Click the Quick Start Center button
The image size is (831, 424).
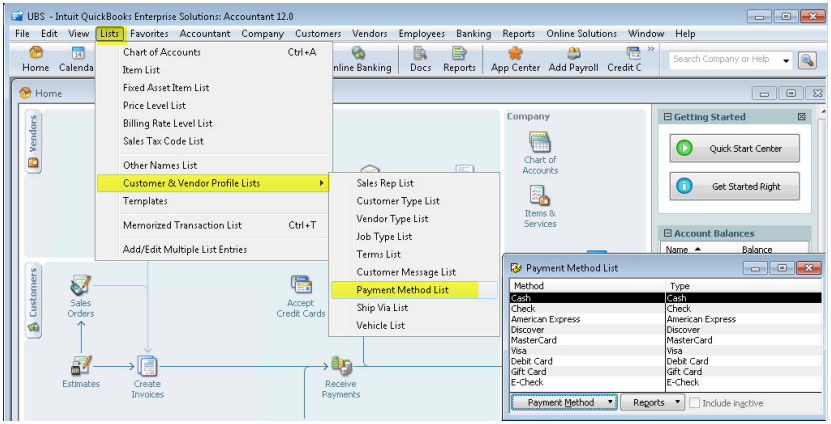point(739,148)
